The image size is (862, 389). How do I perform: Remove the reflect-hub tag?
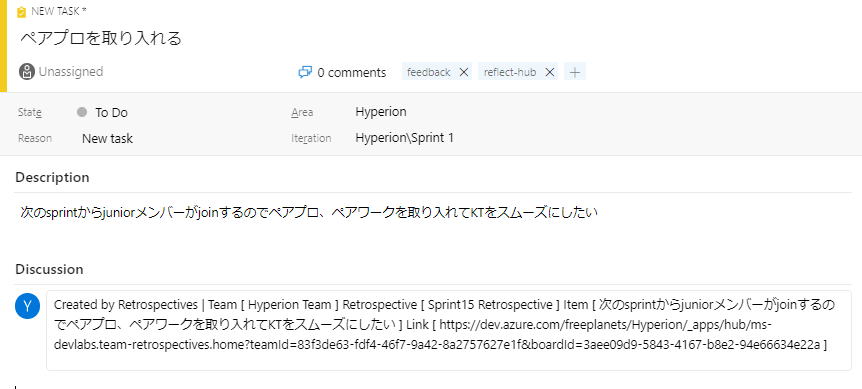549,72
